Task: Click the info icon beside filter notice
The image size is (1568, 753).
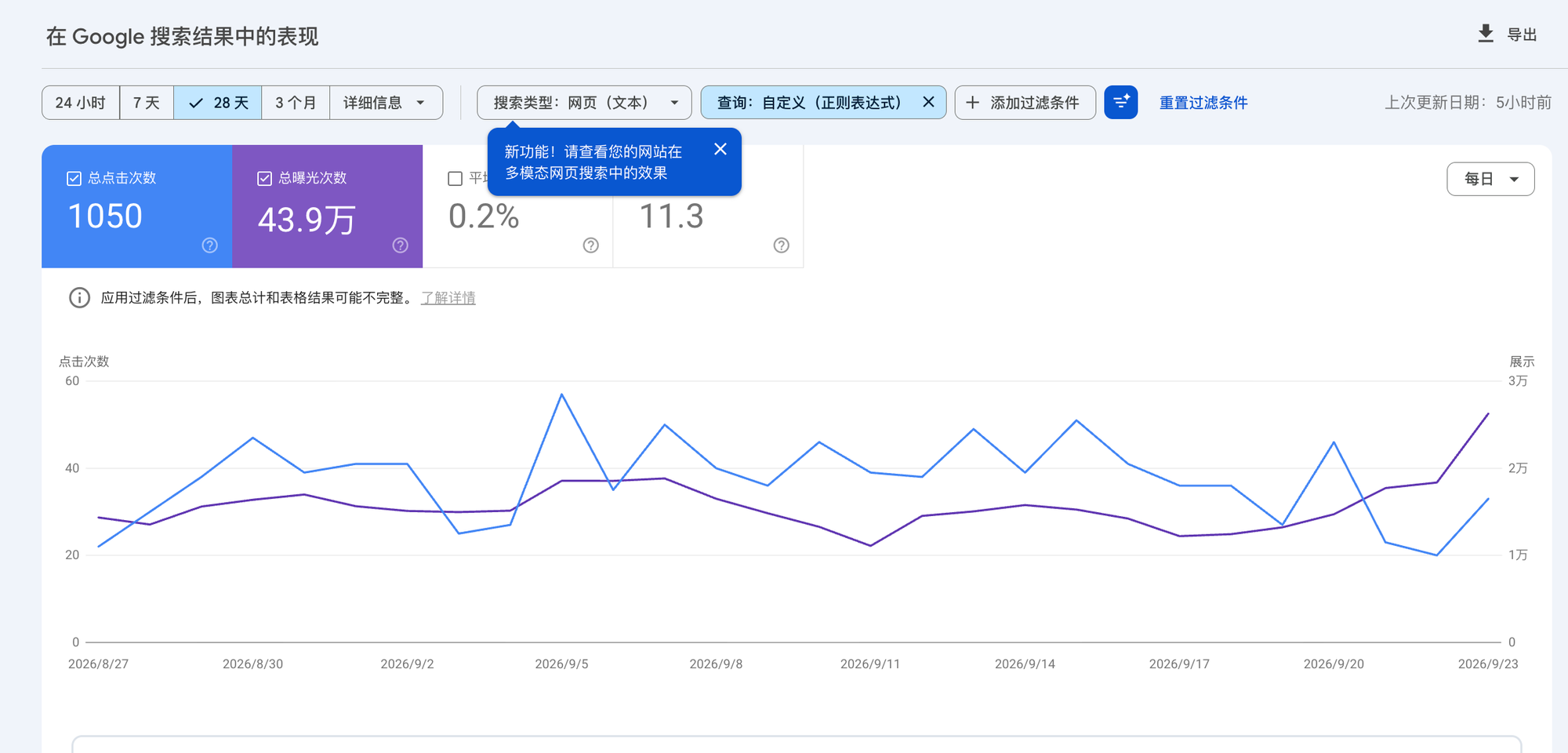Action: coord(79,298)
